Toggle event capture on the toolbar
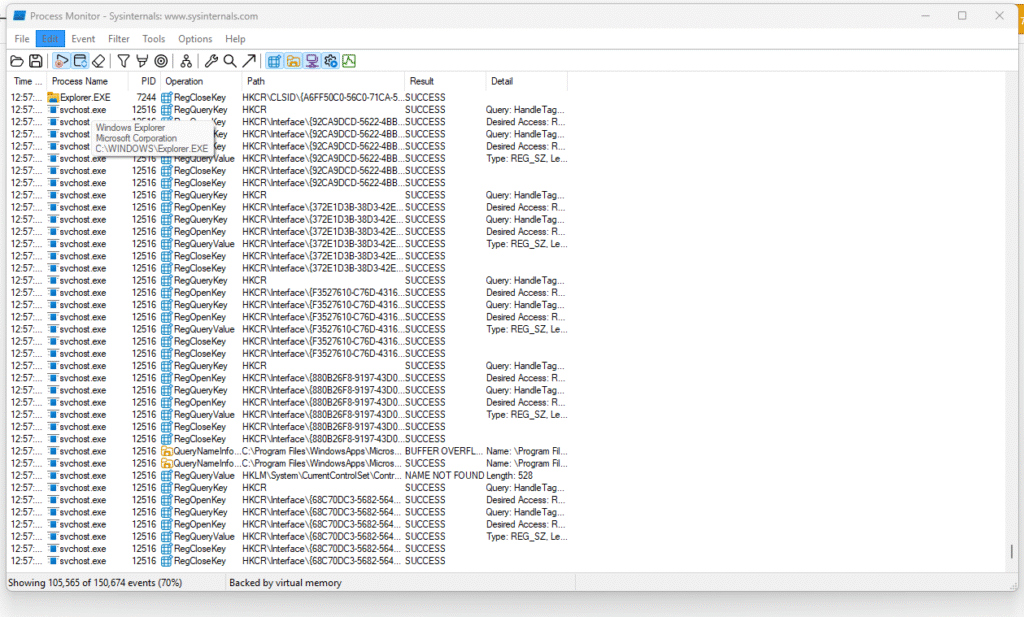The height and width of the screenshot is (617, 1024). 62,61
